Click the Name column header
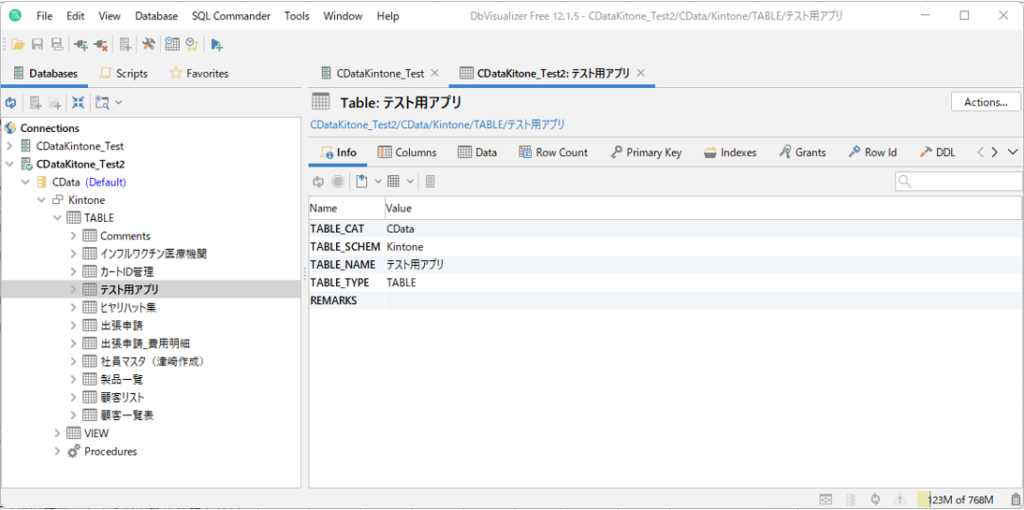Viewport: 1024px width, 510px height. point(347,208)
